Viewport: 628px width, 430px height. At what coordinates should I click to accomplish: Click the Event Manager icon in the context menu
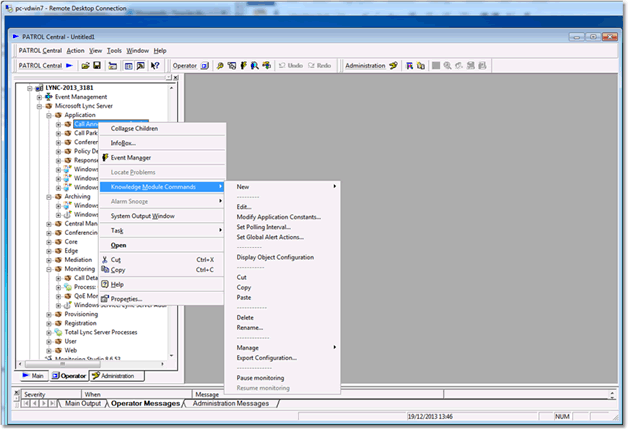104,158
